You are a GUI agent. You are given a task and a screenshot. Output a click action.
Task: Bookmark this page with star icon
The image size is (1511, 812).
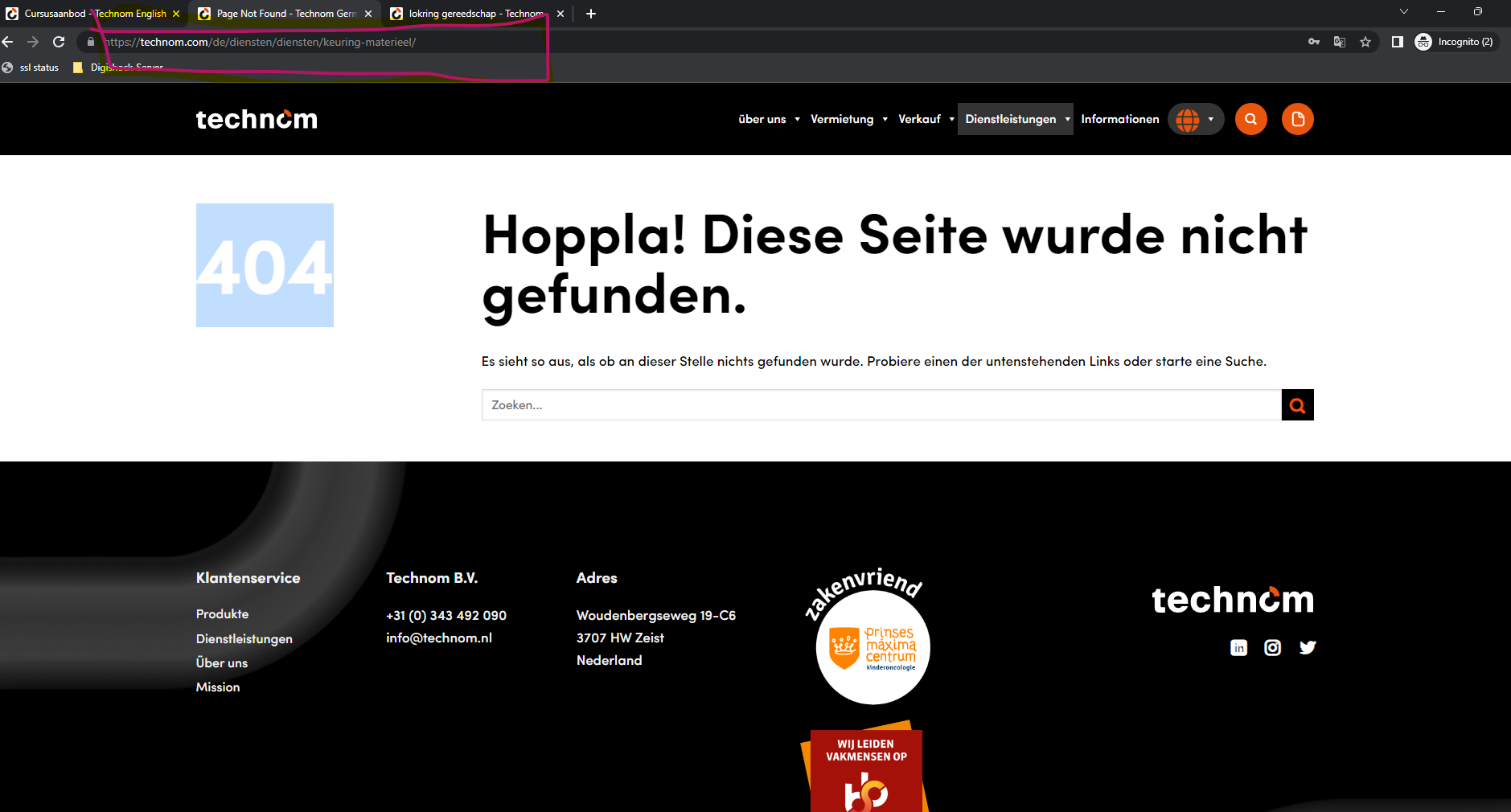click(x=1365, y=42)
